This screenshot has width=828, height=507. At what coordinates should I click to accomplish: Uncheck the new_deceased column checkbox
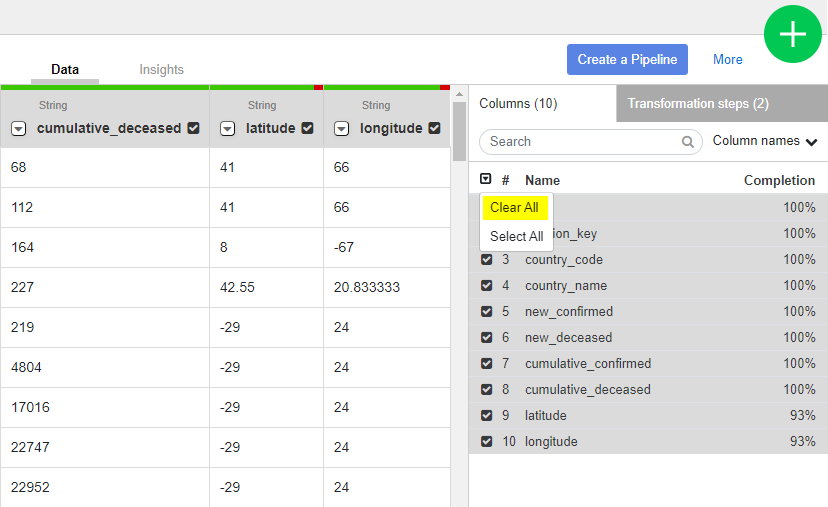[x=487, y=338]
